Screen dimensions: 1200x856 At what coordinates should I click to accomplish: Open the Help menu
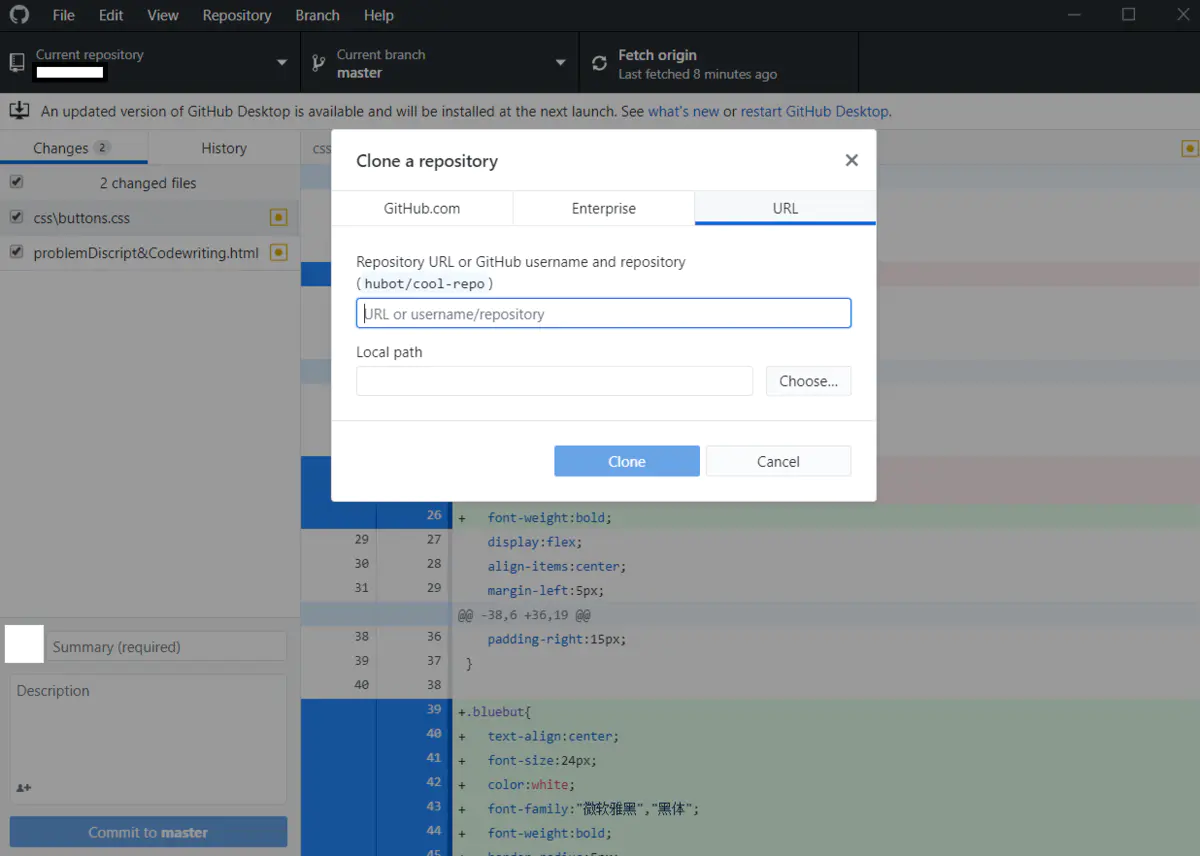pos(379,15)
